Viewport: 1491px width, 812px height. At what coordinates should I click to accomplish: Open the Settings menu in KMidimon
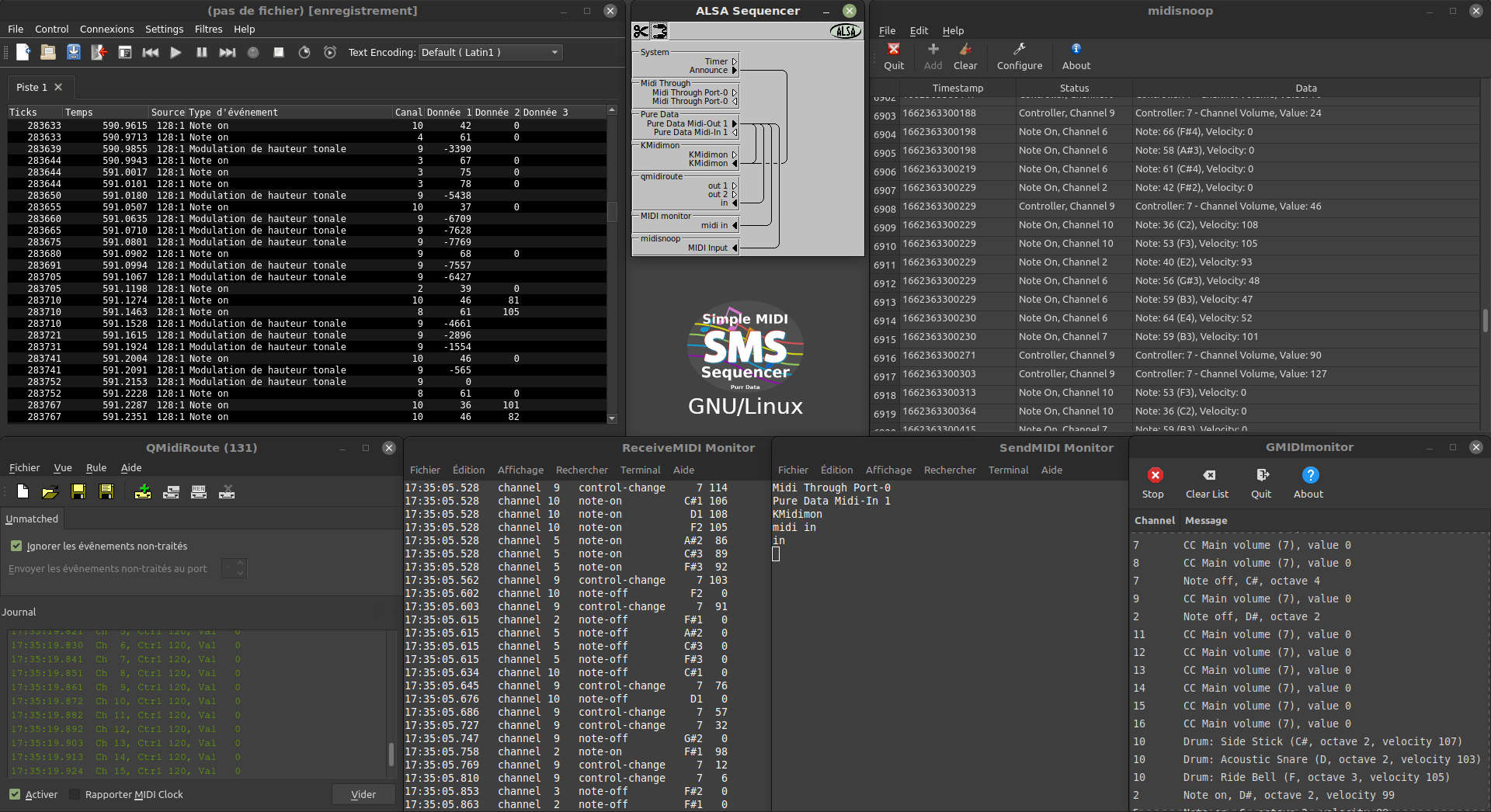tap(164, 29)
